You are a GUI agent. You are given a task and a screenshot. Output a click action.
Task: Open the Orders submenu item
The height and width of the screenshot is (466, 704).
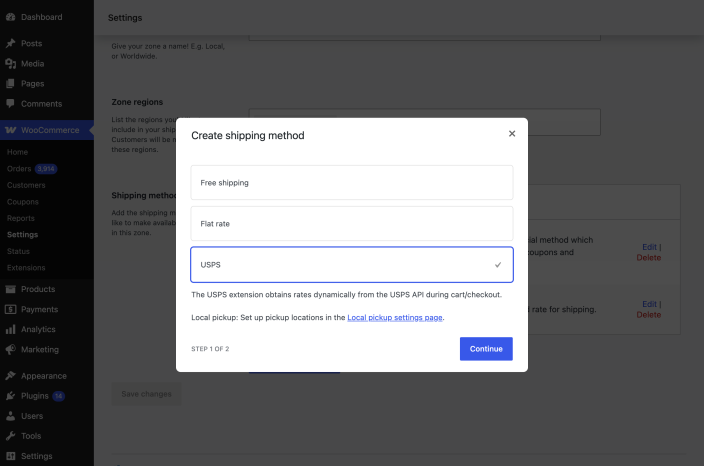19,169
